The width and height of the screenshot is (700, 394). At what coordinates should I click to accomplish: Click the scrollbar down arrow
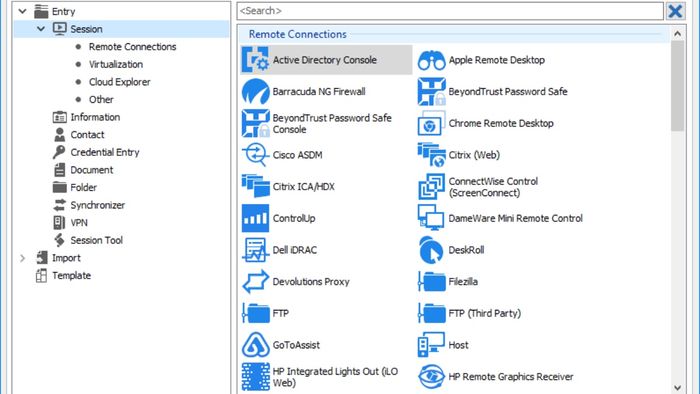coord(677,388)
